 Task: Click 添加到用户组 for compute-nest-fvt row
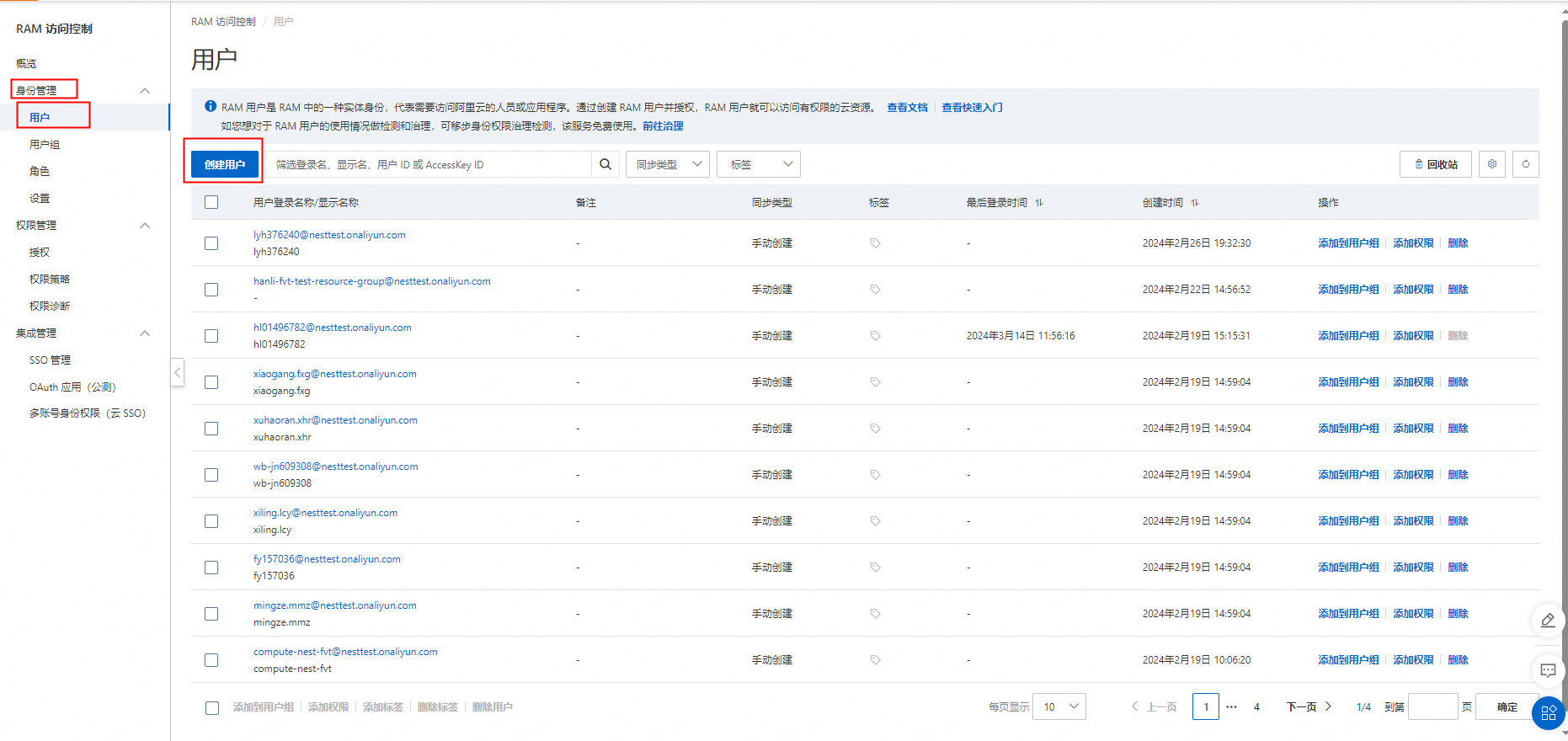pos(1348,660)
